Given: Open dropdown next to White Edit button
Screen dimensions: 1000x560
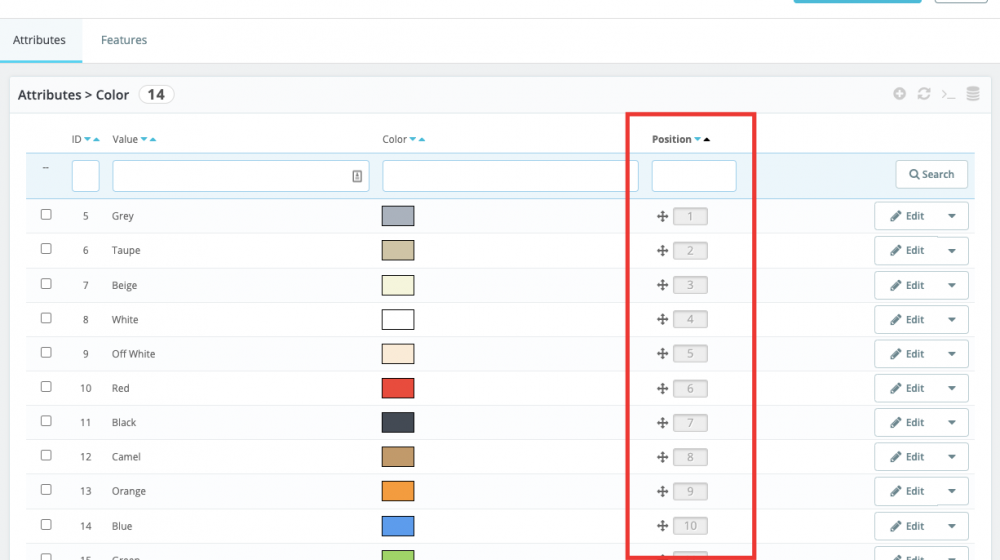Looking at the screenshot, I should point(952,320).
